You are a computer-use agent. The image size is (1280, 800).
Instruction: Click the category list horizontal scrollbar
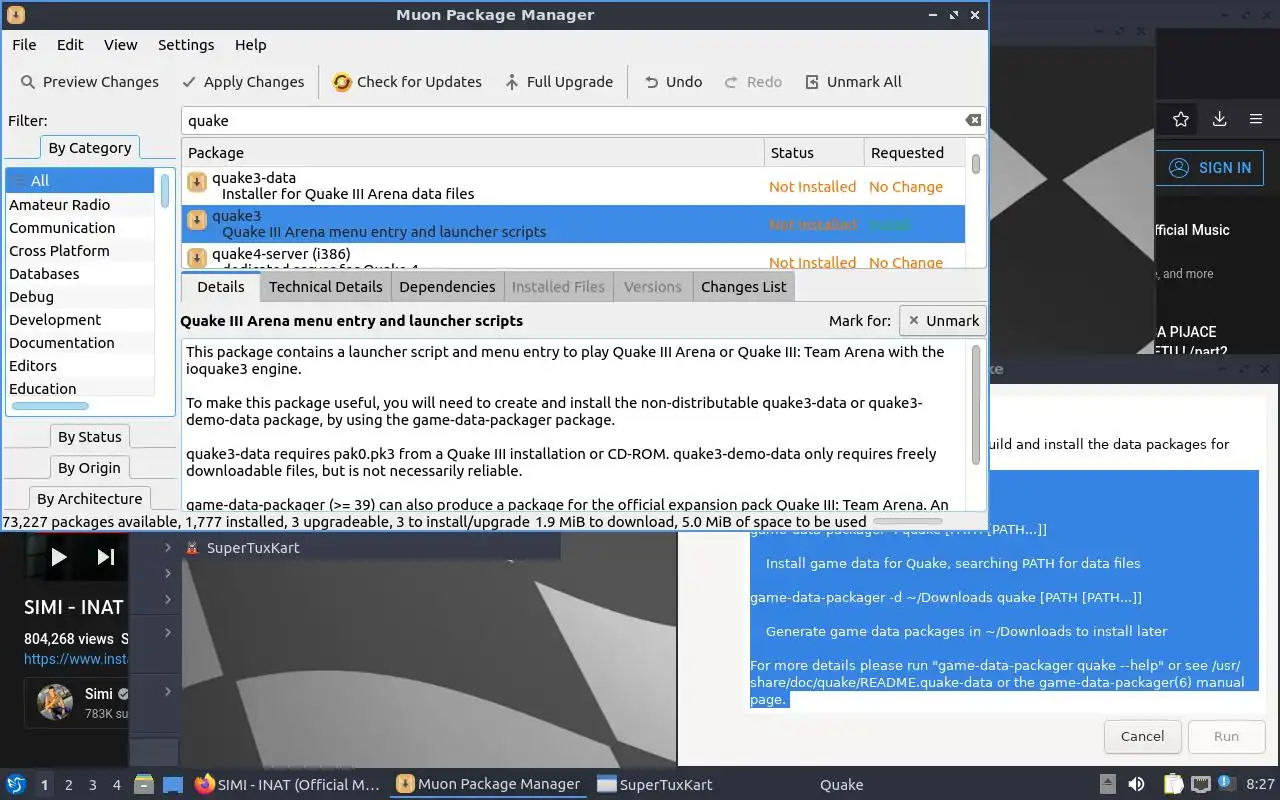tap(51, 406)
